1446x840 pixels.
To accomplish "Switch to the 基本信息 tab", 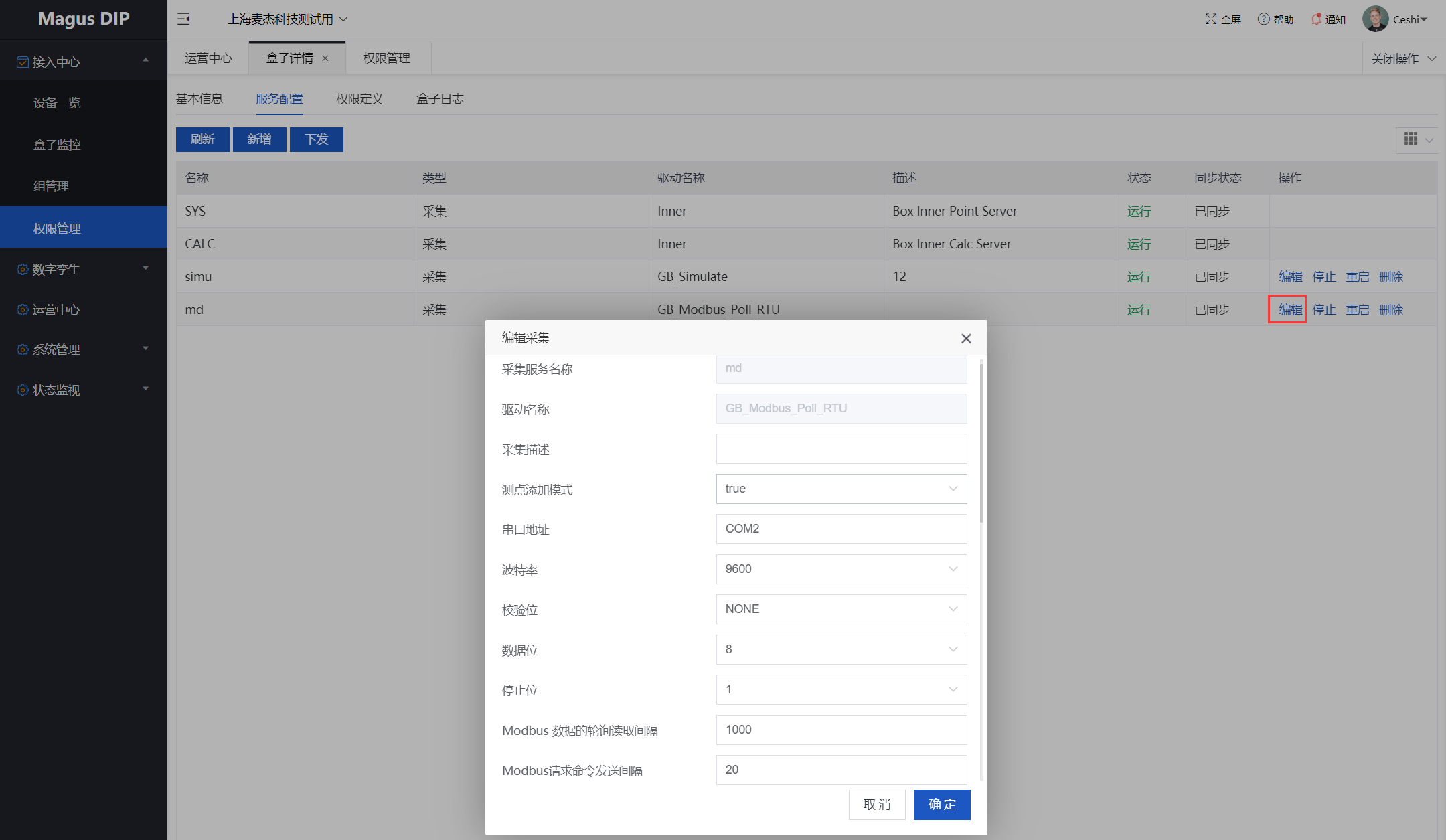I will (x=199, y=99).
